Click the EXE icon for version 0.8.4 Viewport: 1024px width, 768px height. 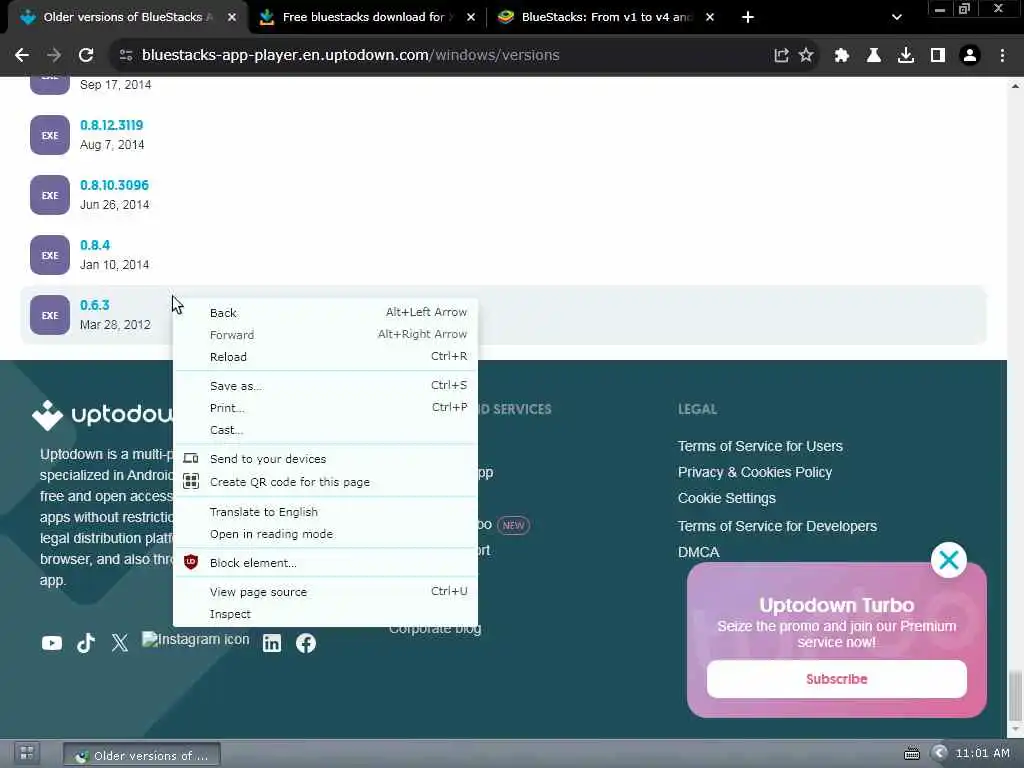pos(50,255)
